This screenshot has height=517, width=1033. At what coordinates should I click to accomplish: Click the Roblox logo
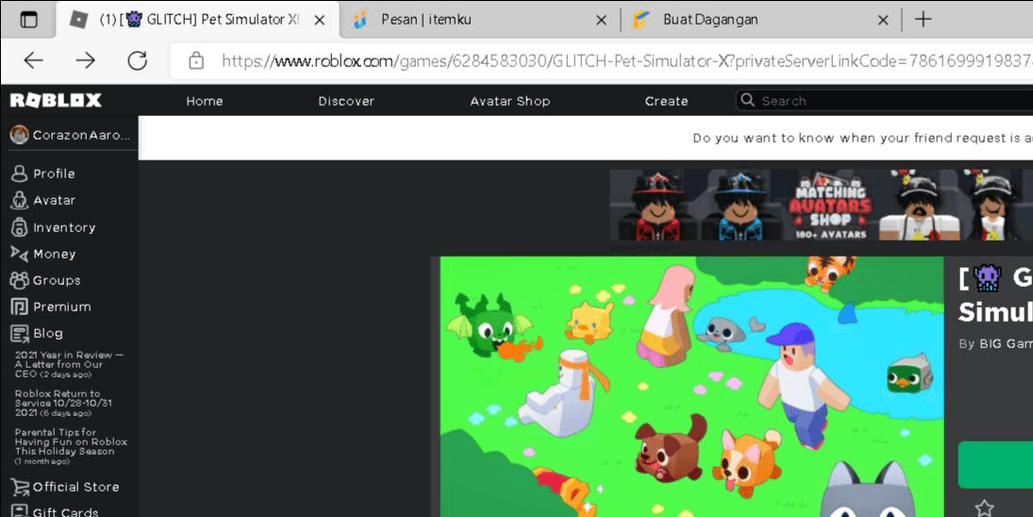(56, 100)
